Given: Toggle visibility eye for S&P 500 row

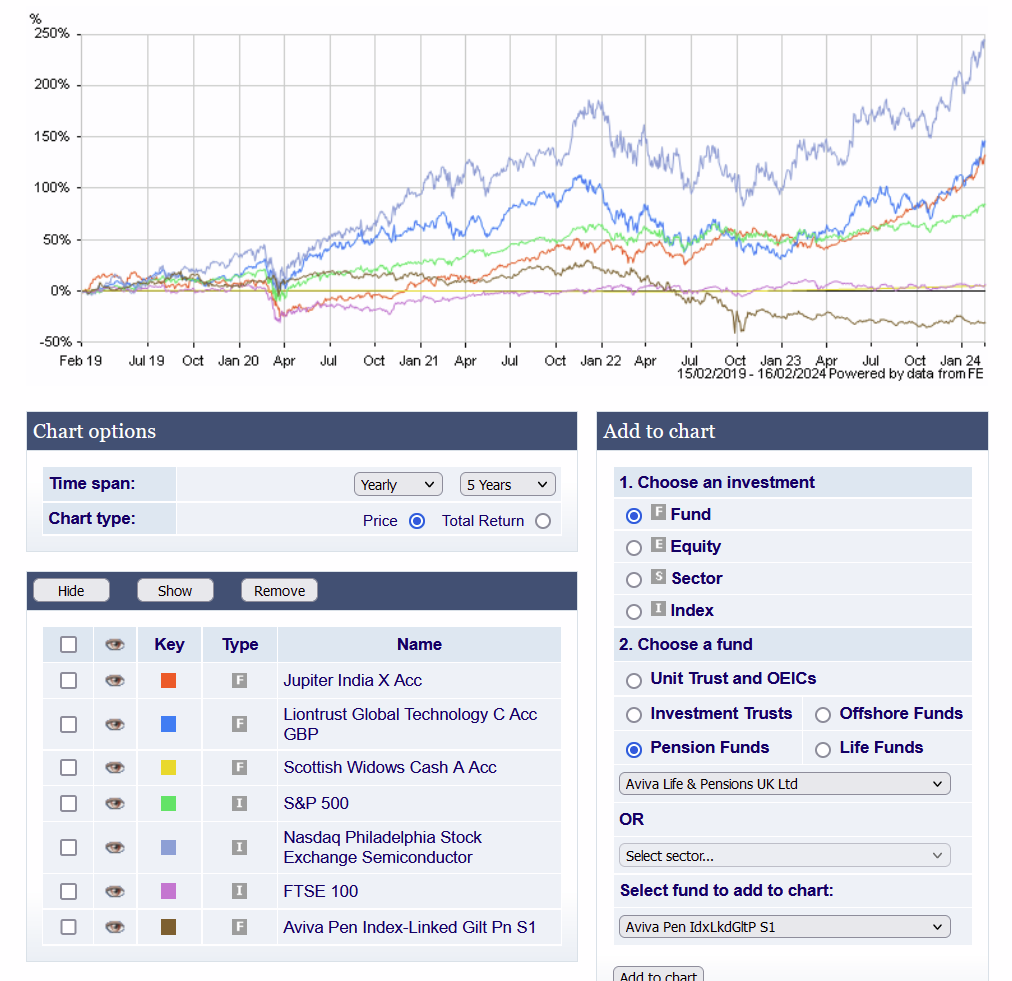Looking at the screenshot, I should 115,803.
